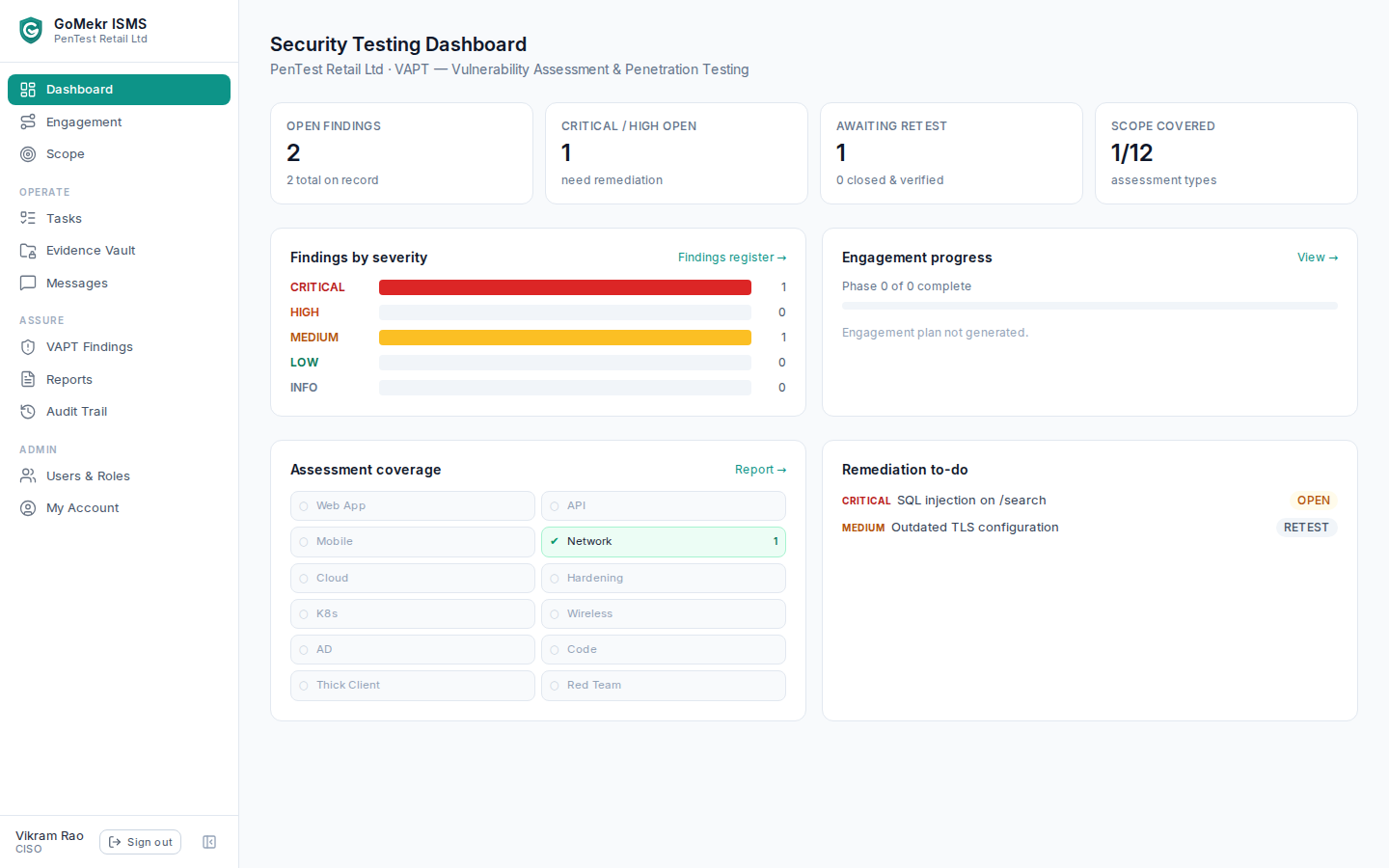Select the API coverage tile
1389x868 pixels.
click(x=664, y=505)
